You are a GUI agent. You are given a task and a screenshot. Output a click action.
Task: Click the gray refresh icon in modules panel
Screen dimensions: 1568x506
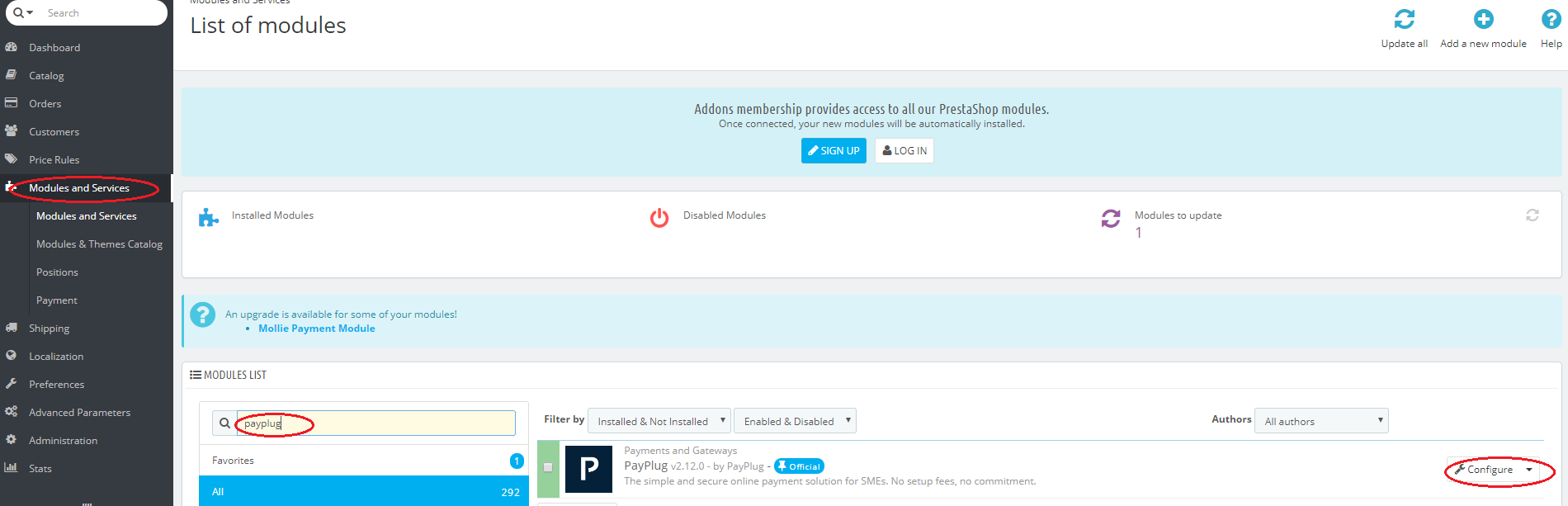click(x=1533, y=215)
